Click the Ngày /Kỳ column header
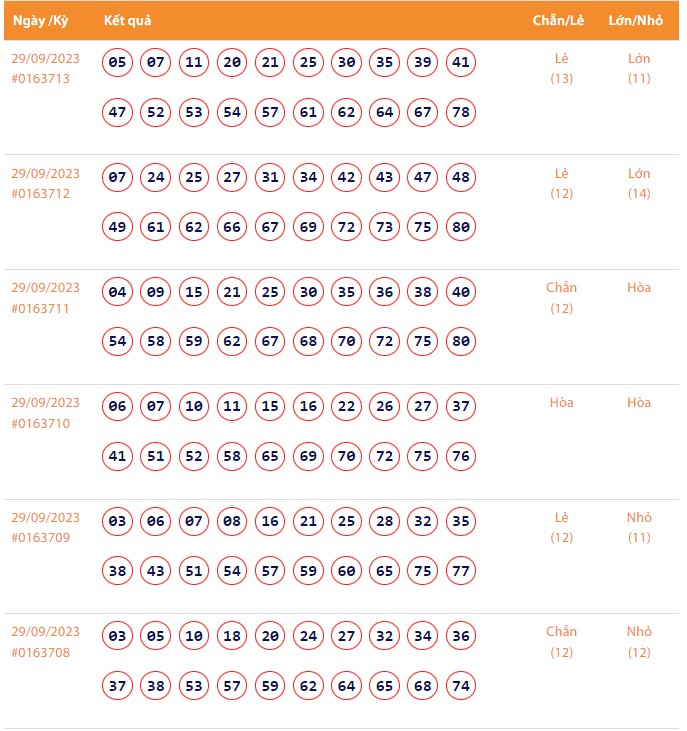The width and height of the screenshot is (687, 731). (x=41, y=21)
